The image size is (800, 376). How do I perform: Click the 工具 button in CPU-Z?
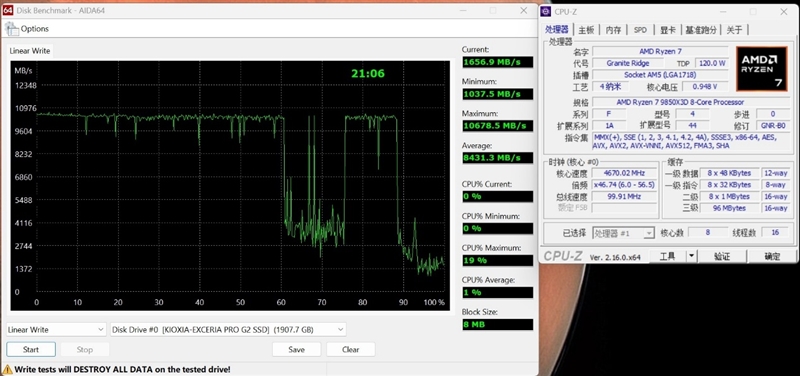(x=667, y=256)
